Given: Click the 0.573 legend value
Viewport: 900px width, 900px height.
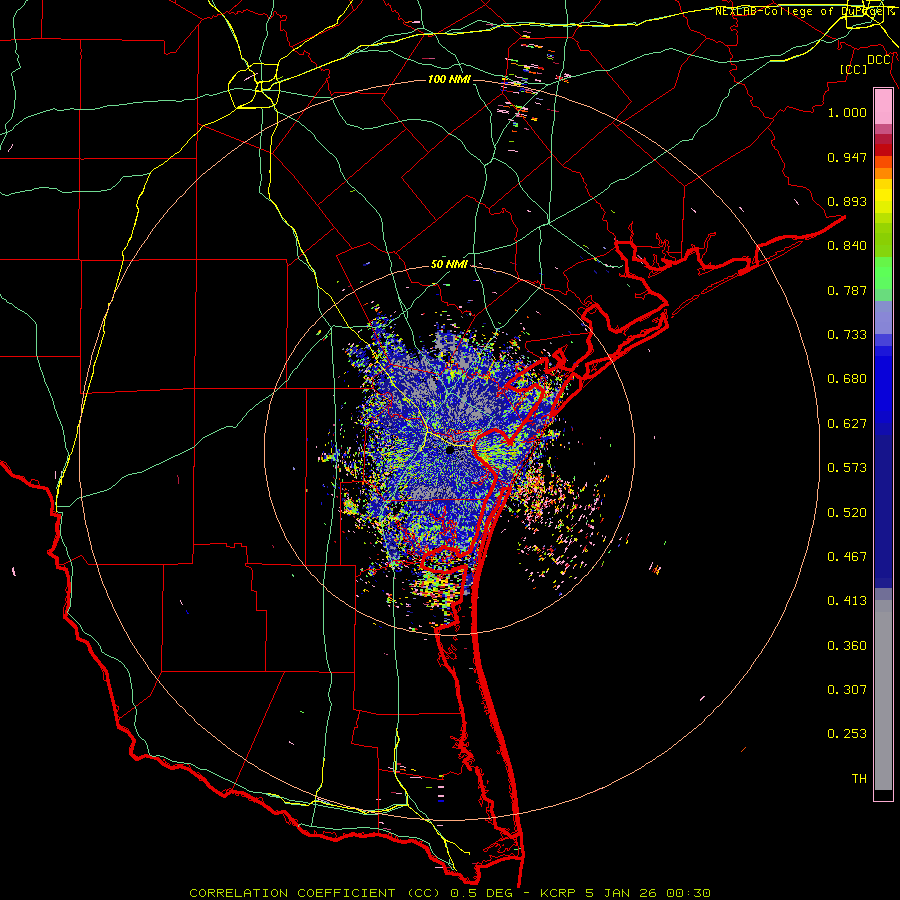Looking at the screenshot, I should click(847, 468).
